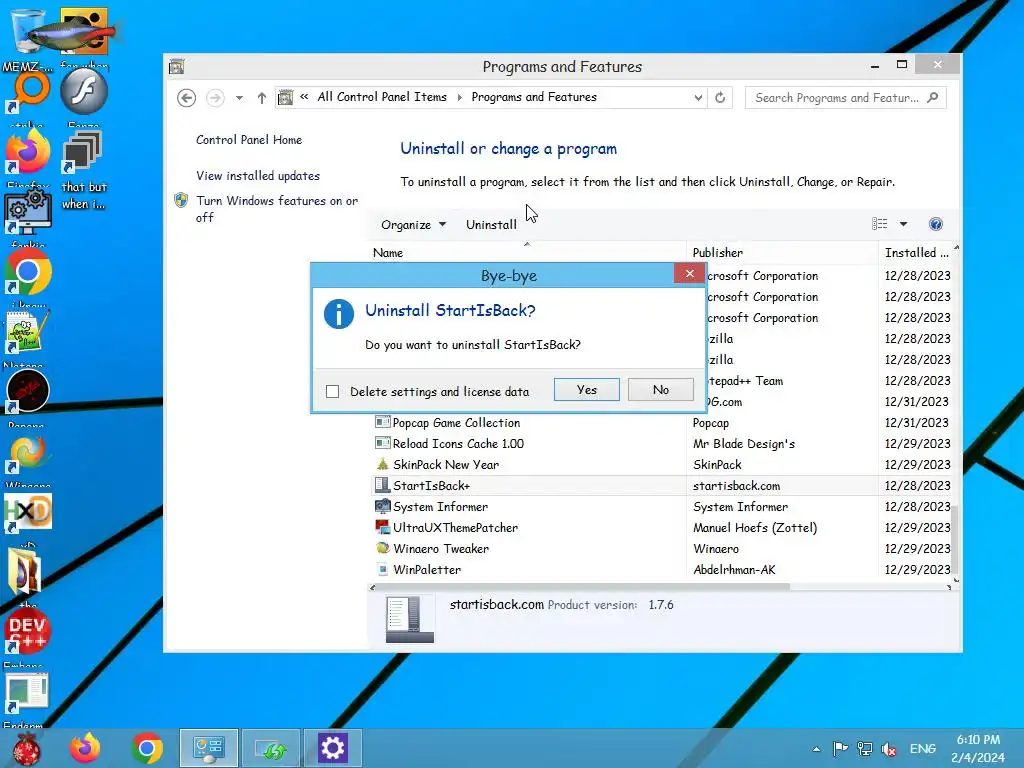This screenshot has width=1024, height=768.
Task: Switch to Control Panel taskbar button
Action: click(209, 748)
